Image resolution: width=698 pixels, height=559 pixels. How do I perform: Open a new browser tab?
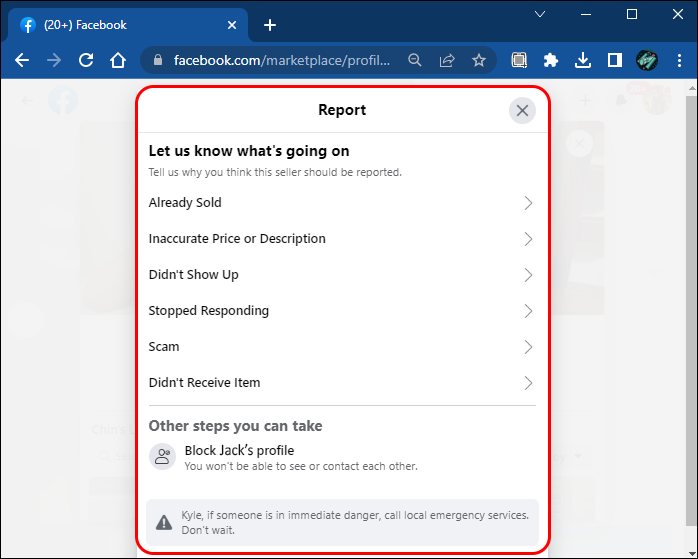pyautogui.click(x=269, y=25)
